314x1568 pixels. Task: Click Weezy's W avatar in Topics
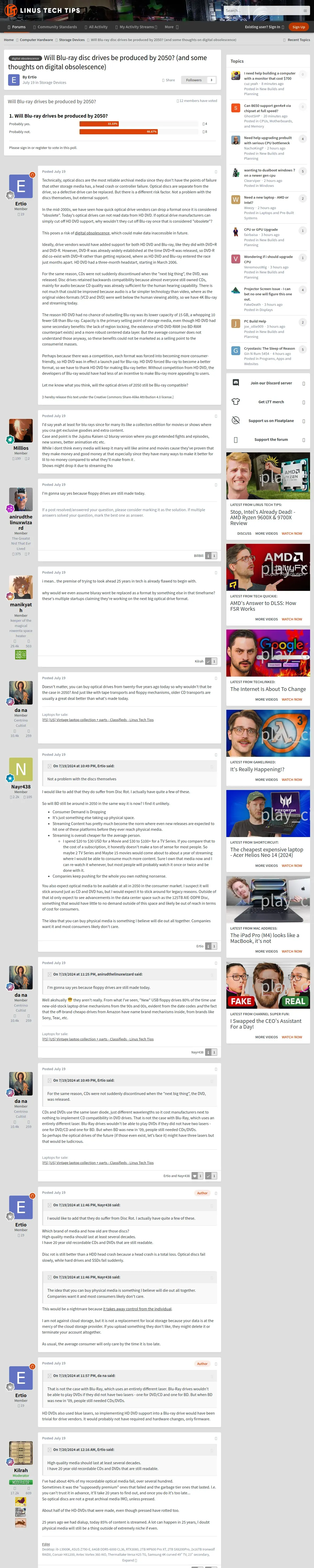tap(235, 200)
